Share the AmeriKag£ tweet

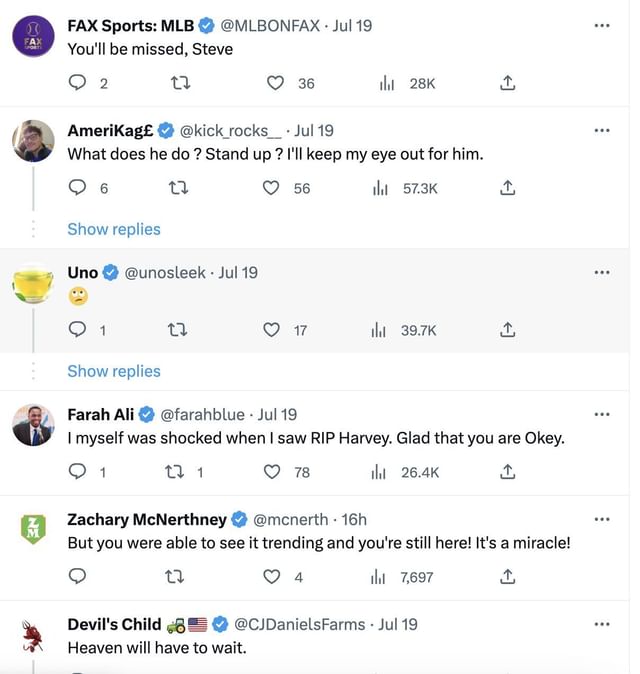[507, 188]
